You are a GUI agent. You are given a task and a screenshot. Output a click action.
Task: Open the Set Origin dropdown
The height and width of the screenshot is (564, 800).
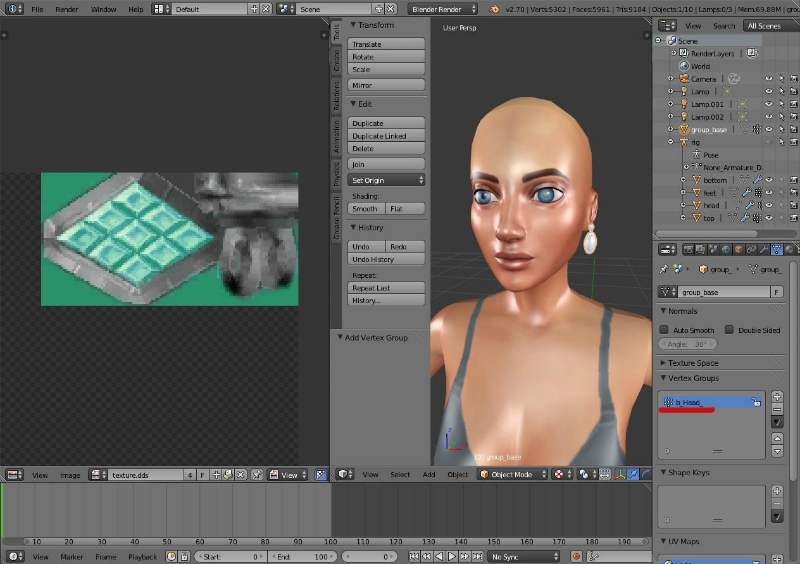[387, 180]
